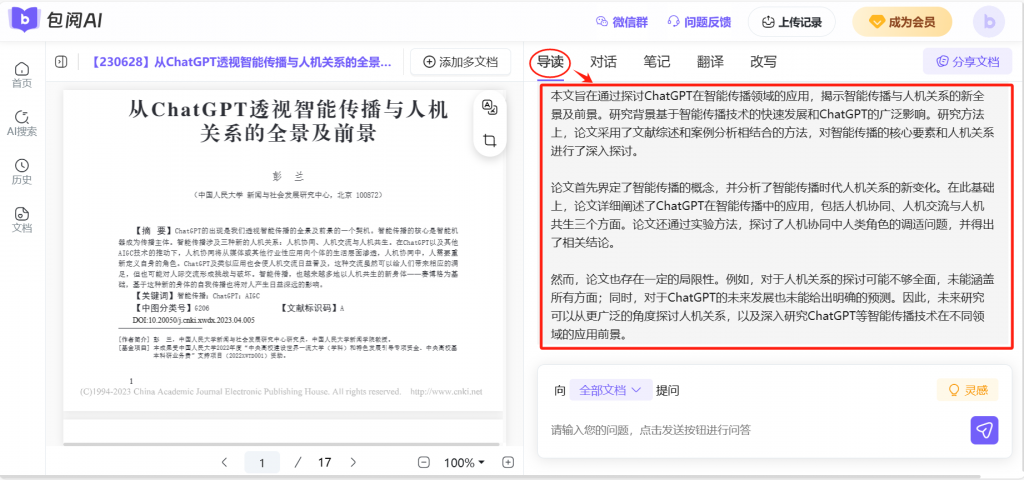The width and height of the screenshot is (1024, 480).
Task: Open 历史 in the sidebar
Action: [x=22, y=172]
